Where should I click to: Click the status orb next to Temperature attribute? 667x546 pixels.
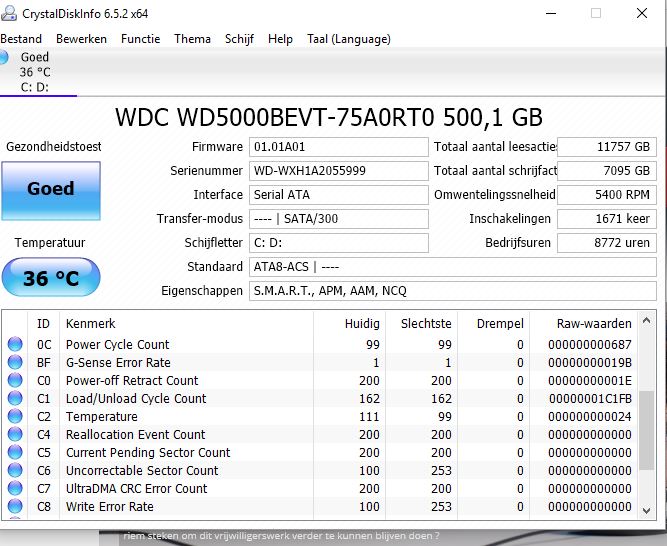pyautogui.click(x=15, y=417)
